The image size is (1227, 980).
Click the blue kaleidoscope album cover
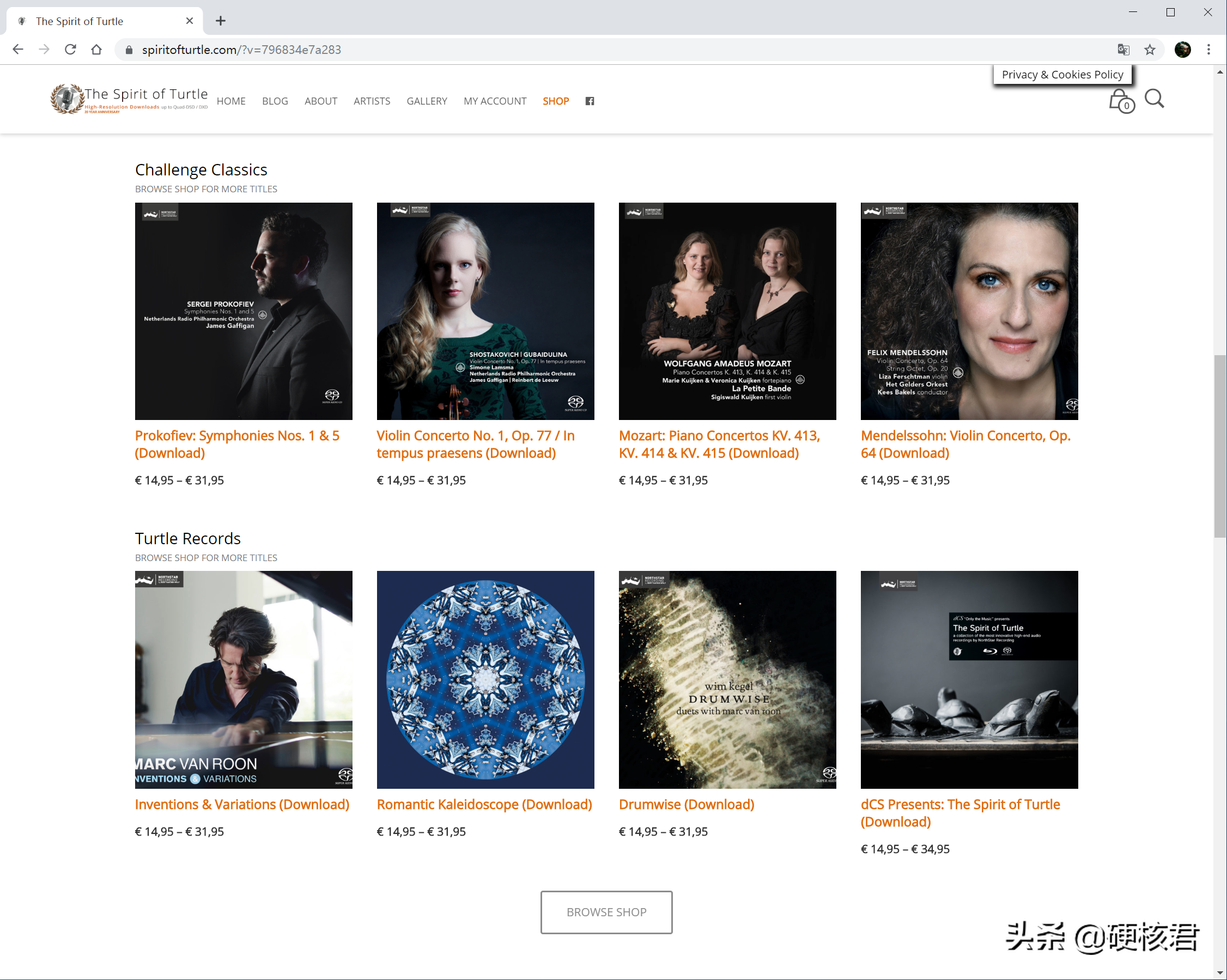[485, 679]
